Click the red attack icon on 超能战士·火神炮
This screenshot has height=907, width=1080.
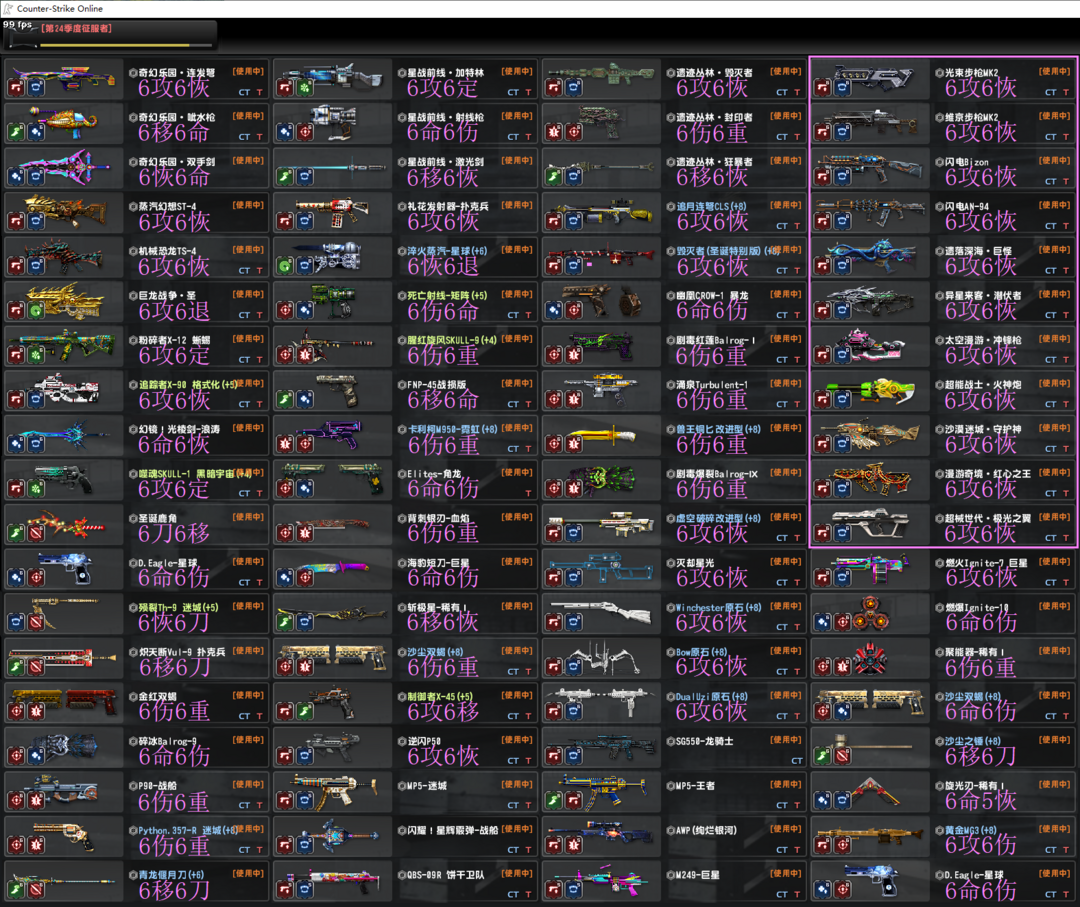[823, 399]
